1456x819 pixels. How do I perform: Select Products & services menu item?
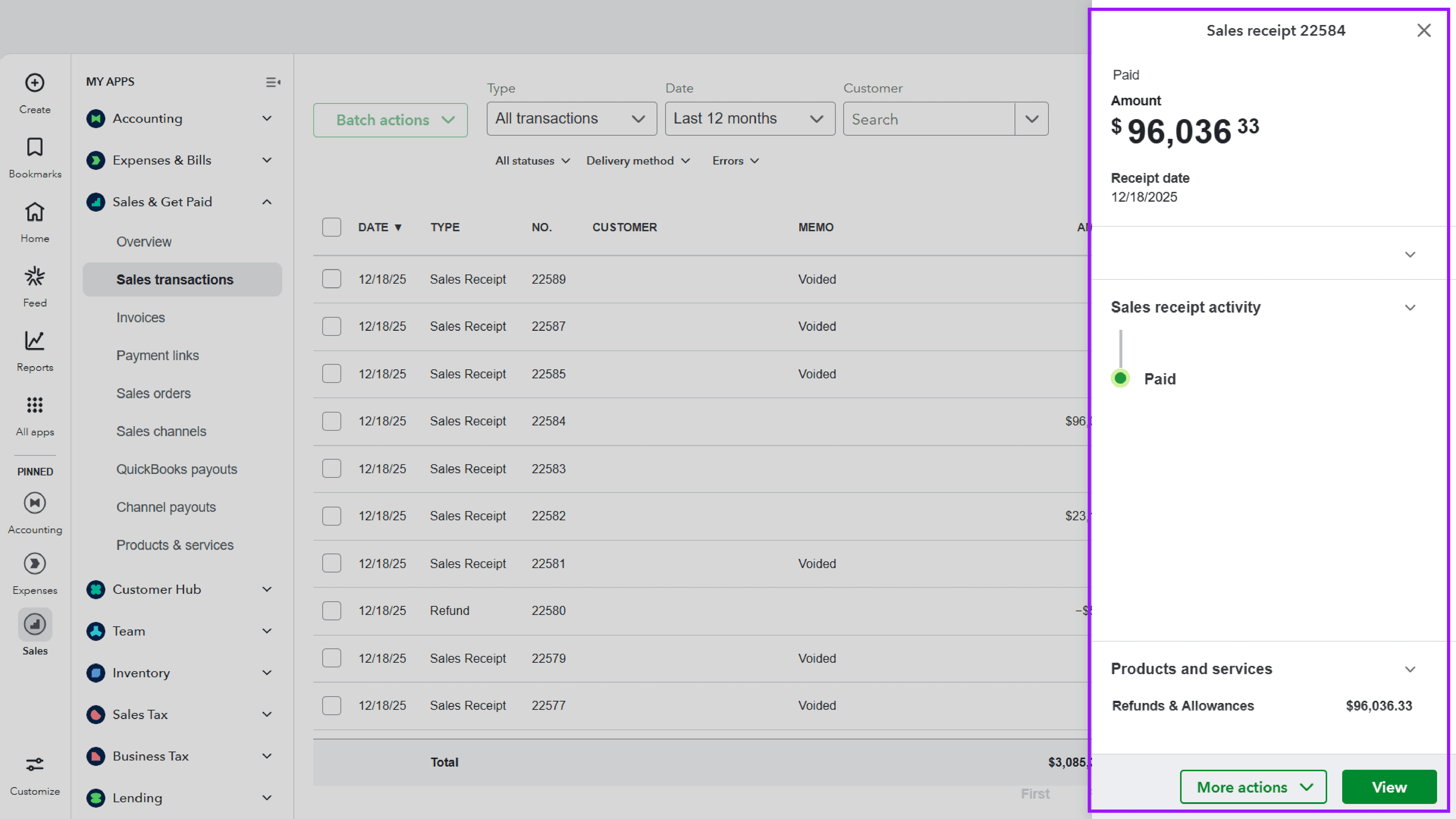click(x=175, y=545)
